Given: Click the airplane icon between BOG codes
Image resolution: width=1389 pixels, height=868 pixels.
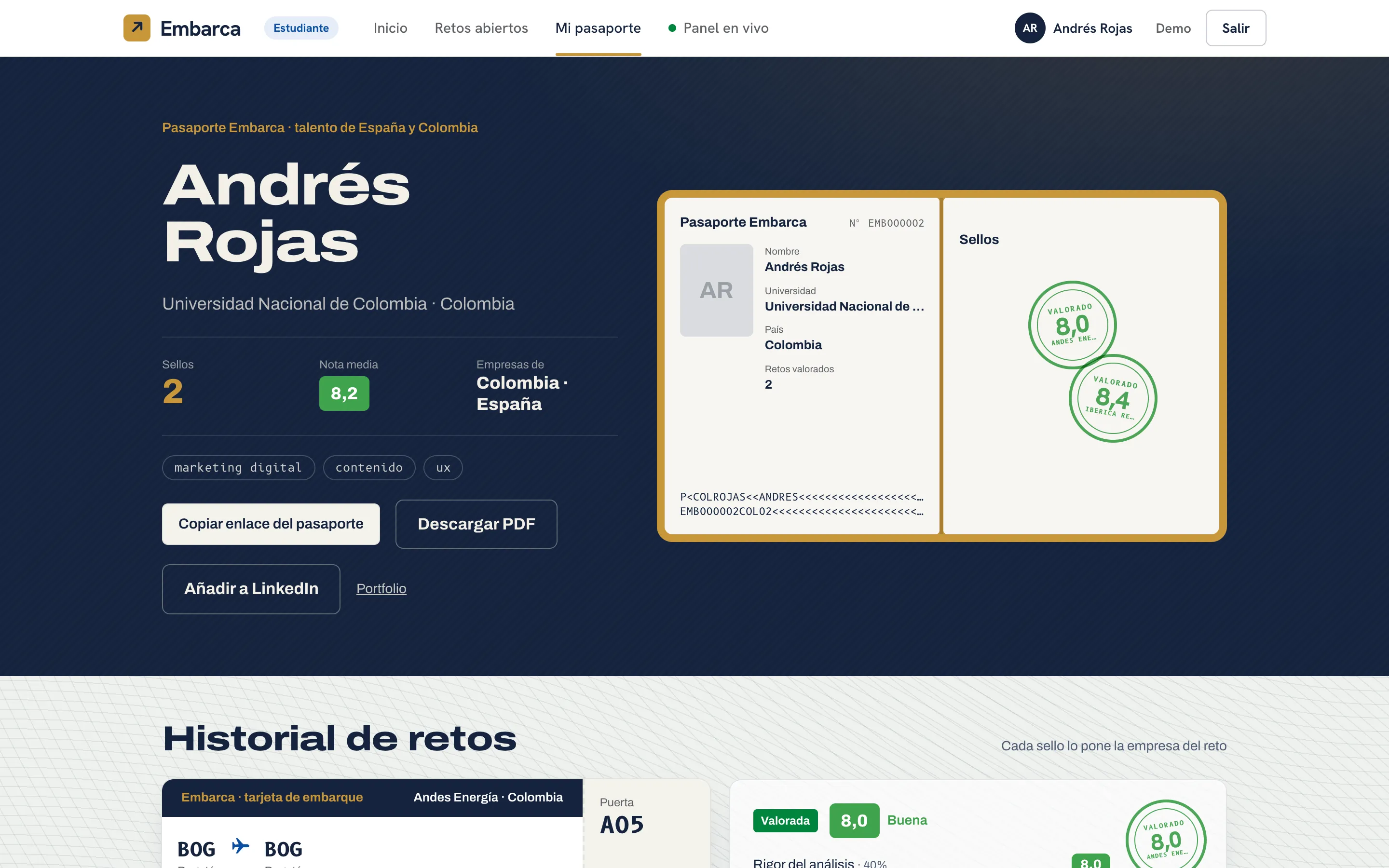Looking at the screenshot, I should point(240,846).
